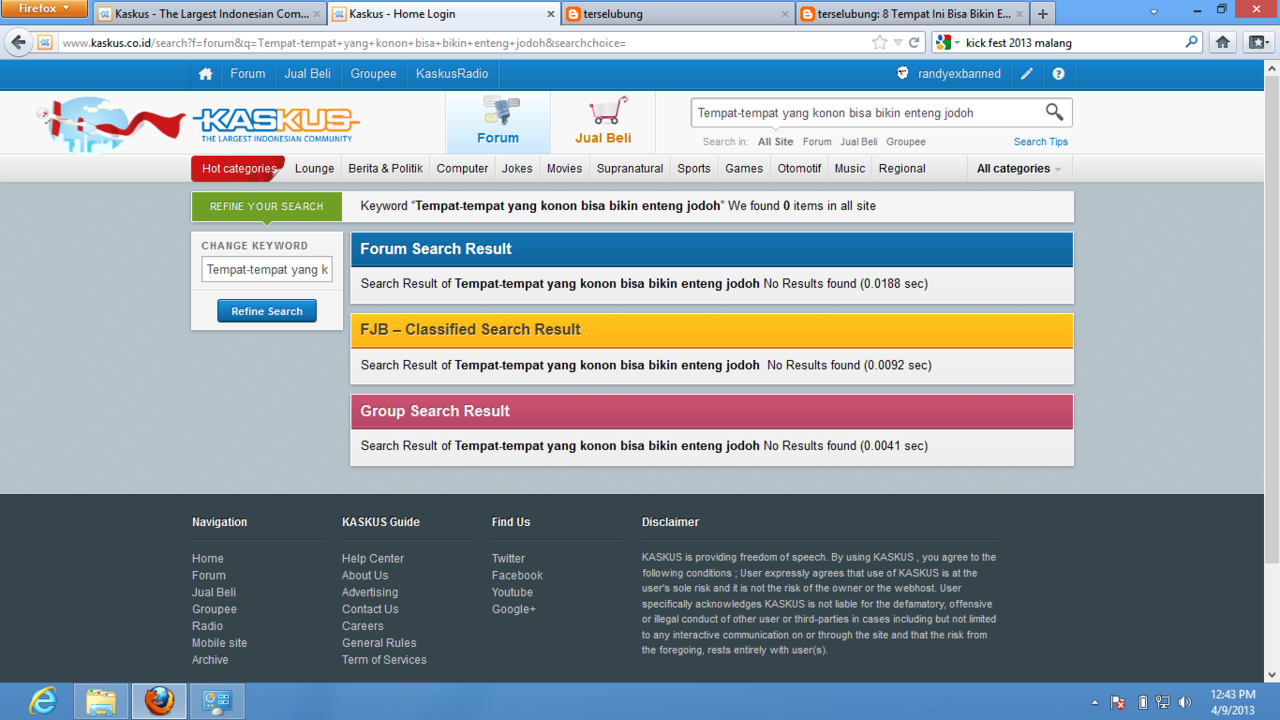Select the Jual Beli search tab
Image resolution: width=1280 pixels, height=720 pixels.
click(x=603, y=123)
